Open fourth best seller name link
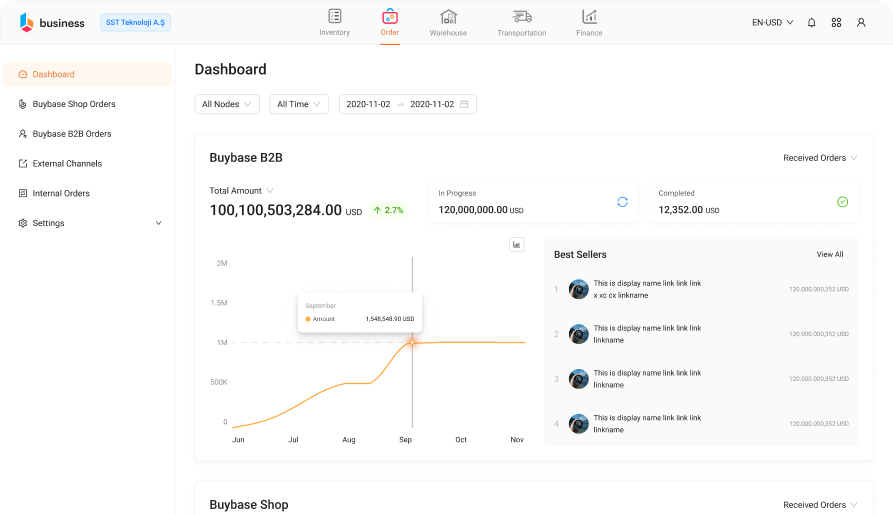893x515 pixels. coord(648,424)
